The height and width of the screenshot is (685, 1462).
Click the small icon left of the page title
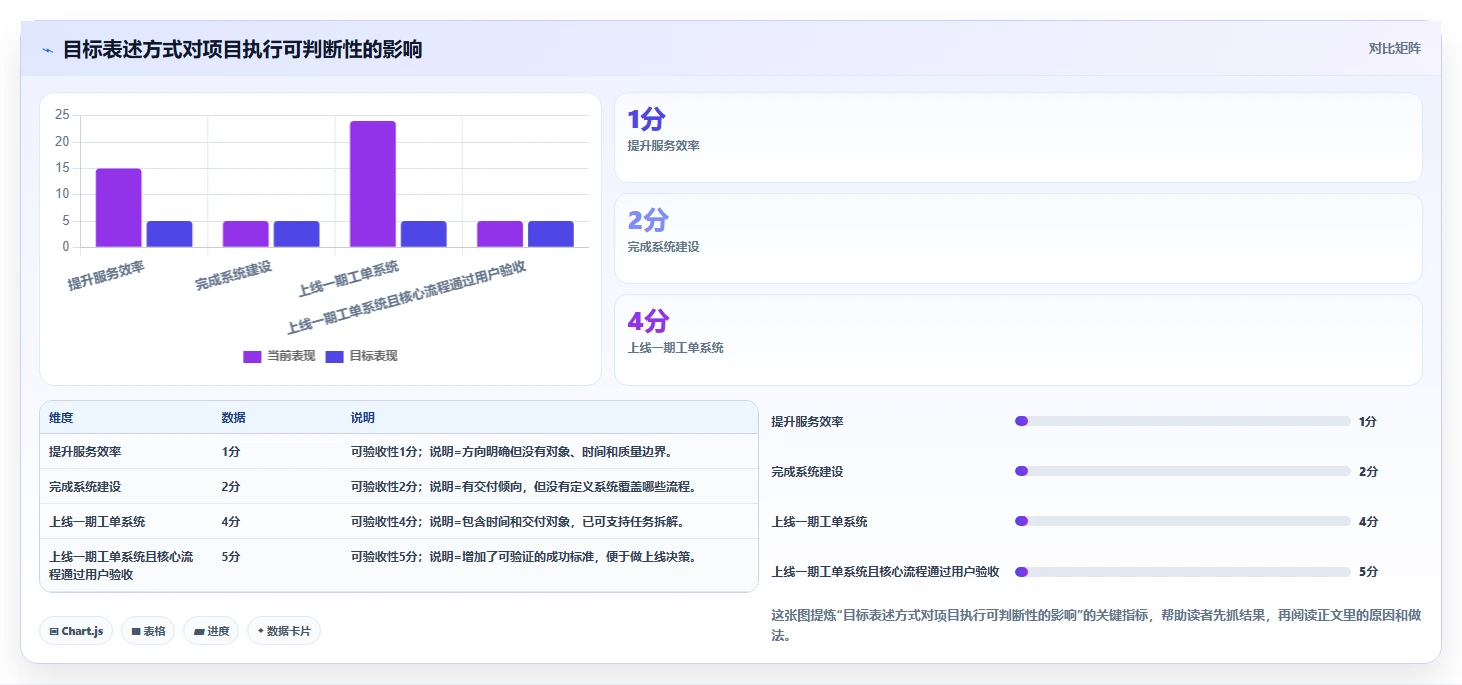48,49
